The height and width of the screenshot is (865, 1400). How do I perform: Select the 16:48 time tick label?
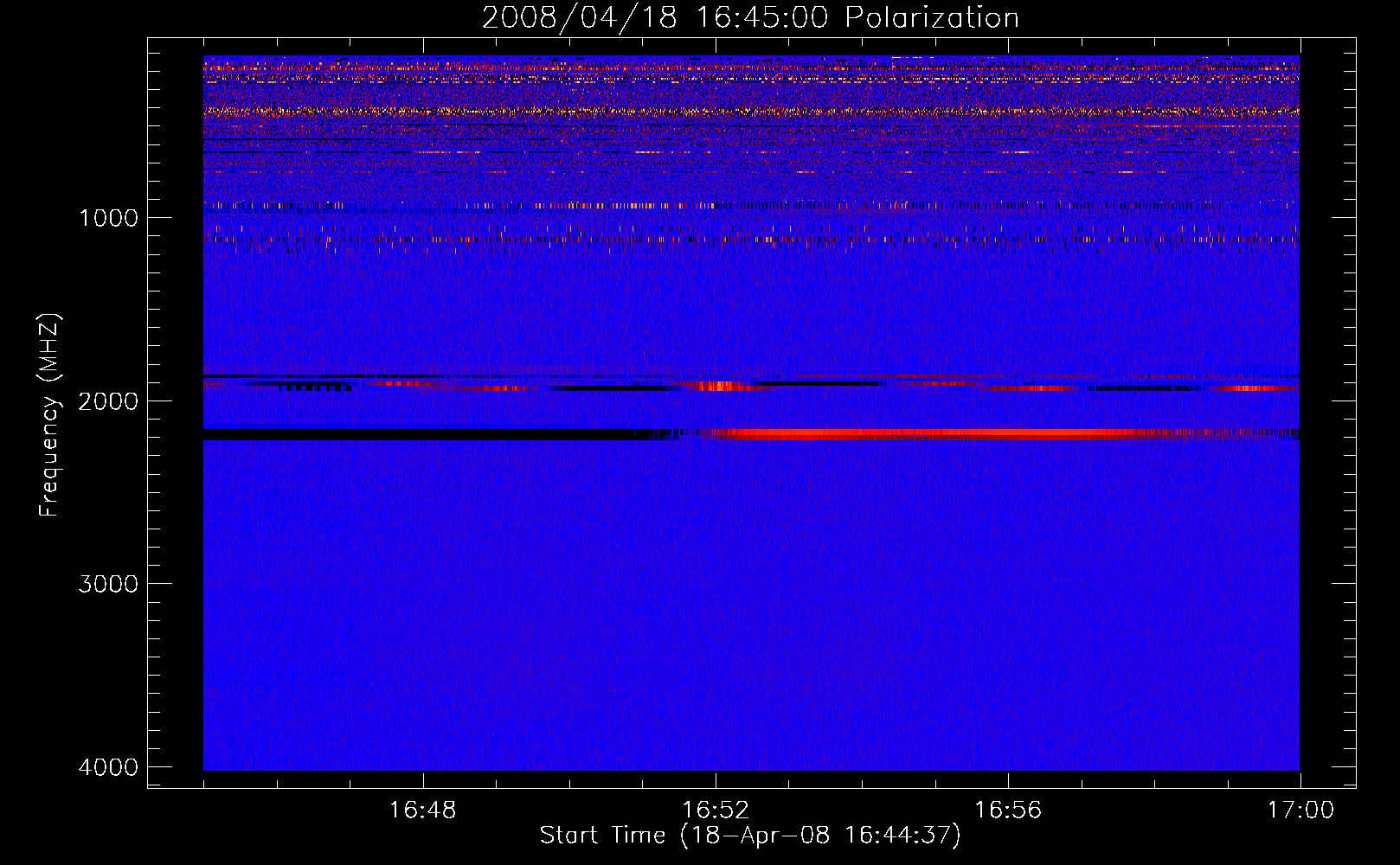(422, 811)
